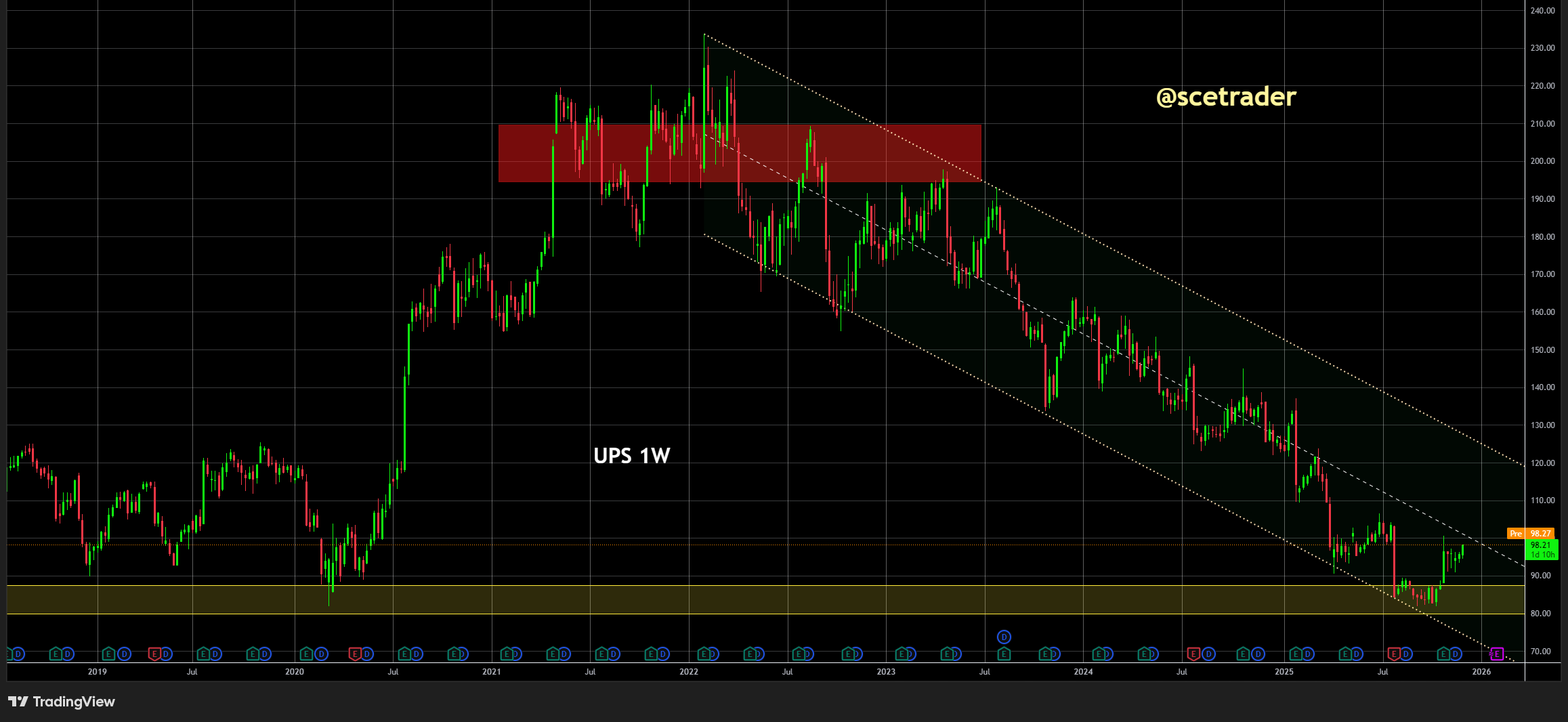Click the 2020 label on the time axis
This screenshot has width=1568, height=722.
click(x=295, y=672)
